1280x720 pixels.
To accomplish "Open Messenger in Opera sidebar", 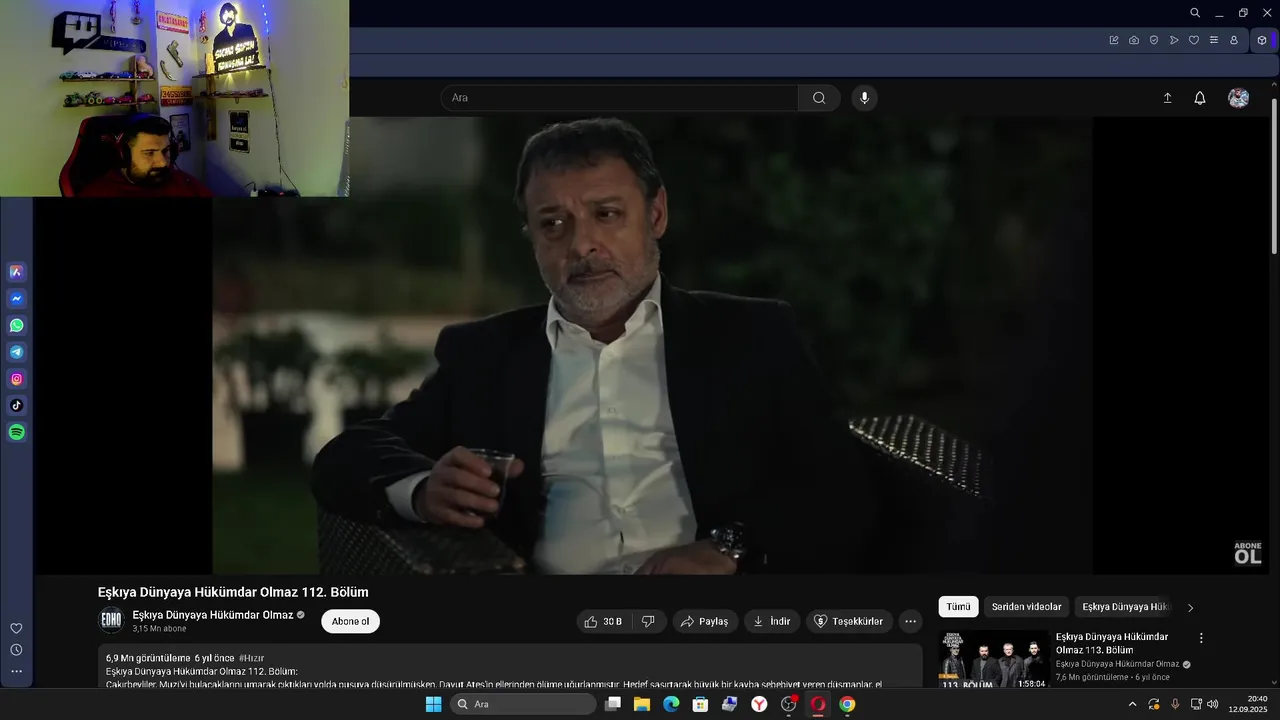I will pyautogui.click(x=16, y=299).
